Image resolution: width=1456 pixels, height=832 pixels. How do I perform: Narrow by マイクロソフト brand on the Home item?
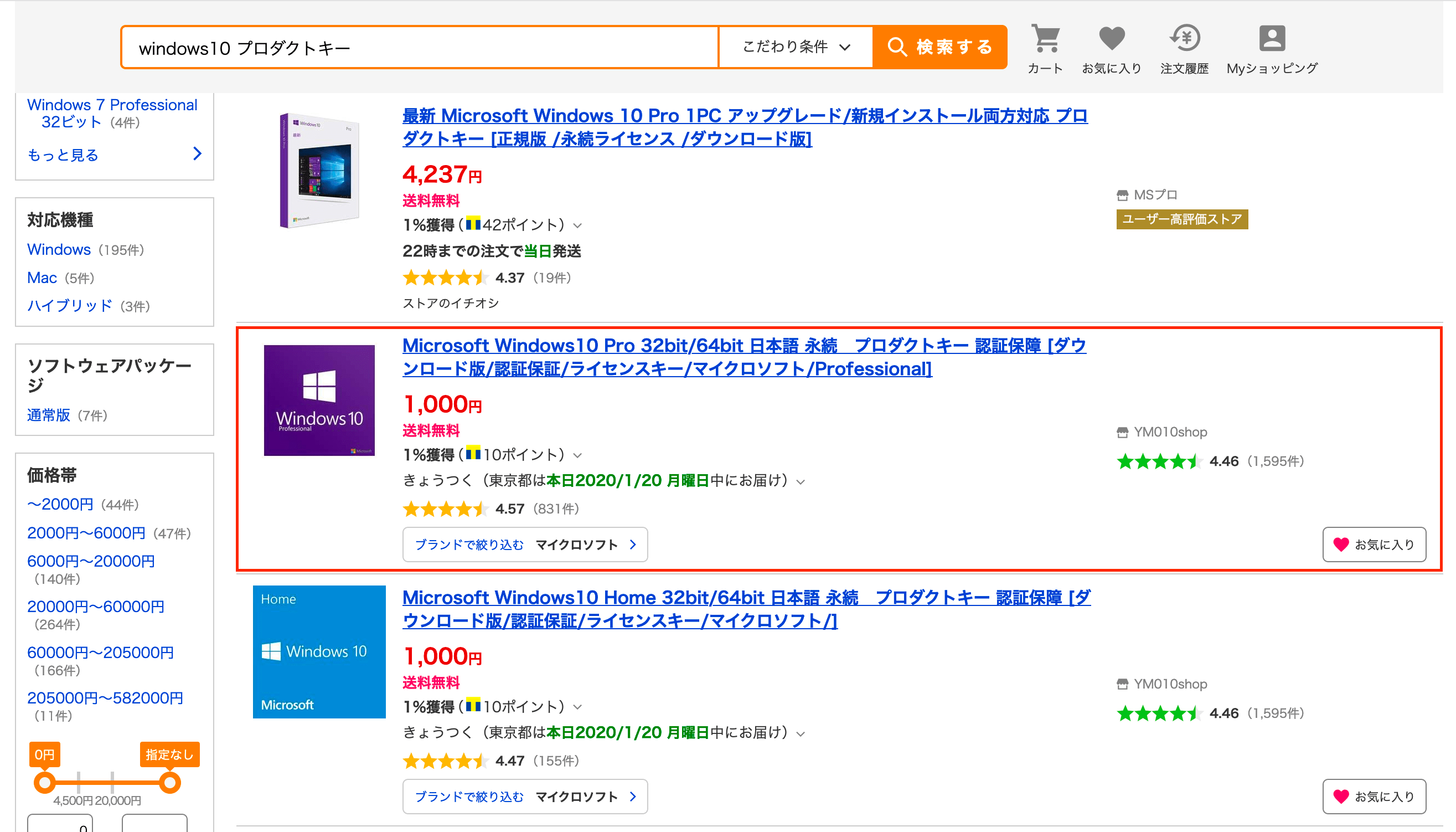tap(525, 797)
